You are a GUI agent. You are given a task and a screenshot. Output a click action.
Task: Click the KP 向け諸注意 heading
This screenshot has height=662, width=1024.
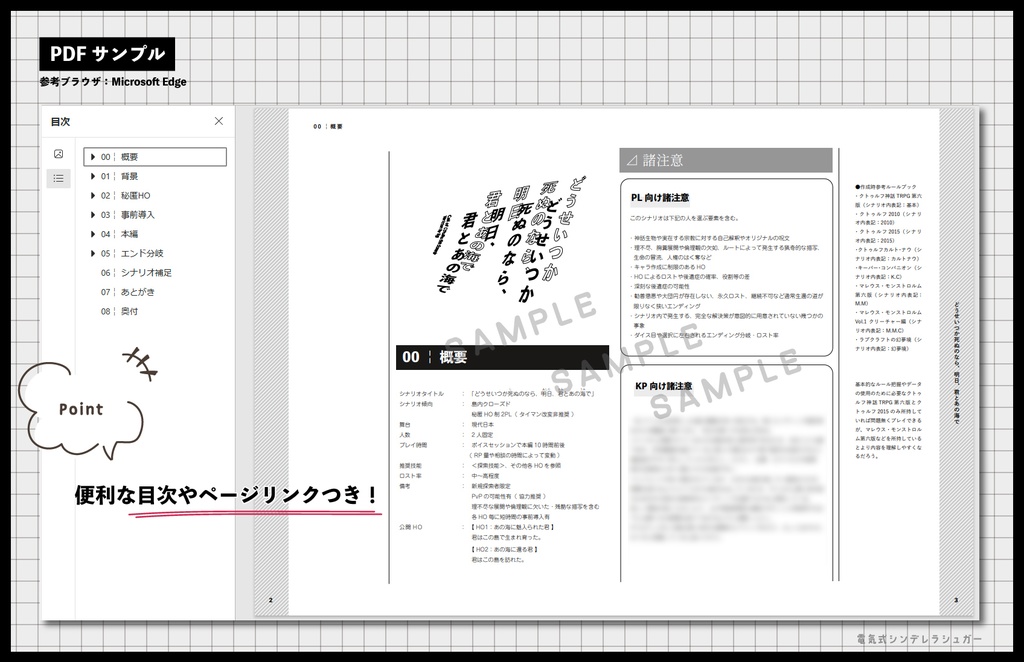coord(664,385)
